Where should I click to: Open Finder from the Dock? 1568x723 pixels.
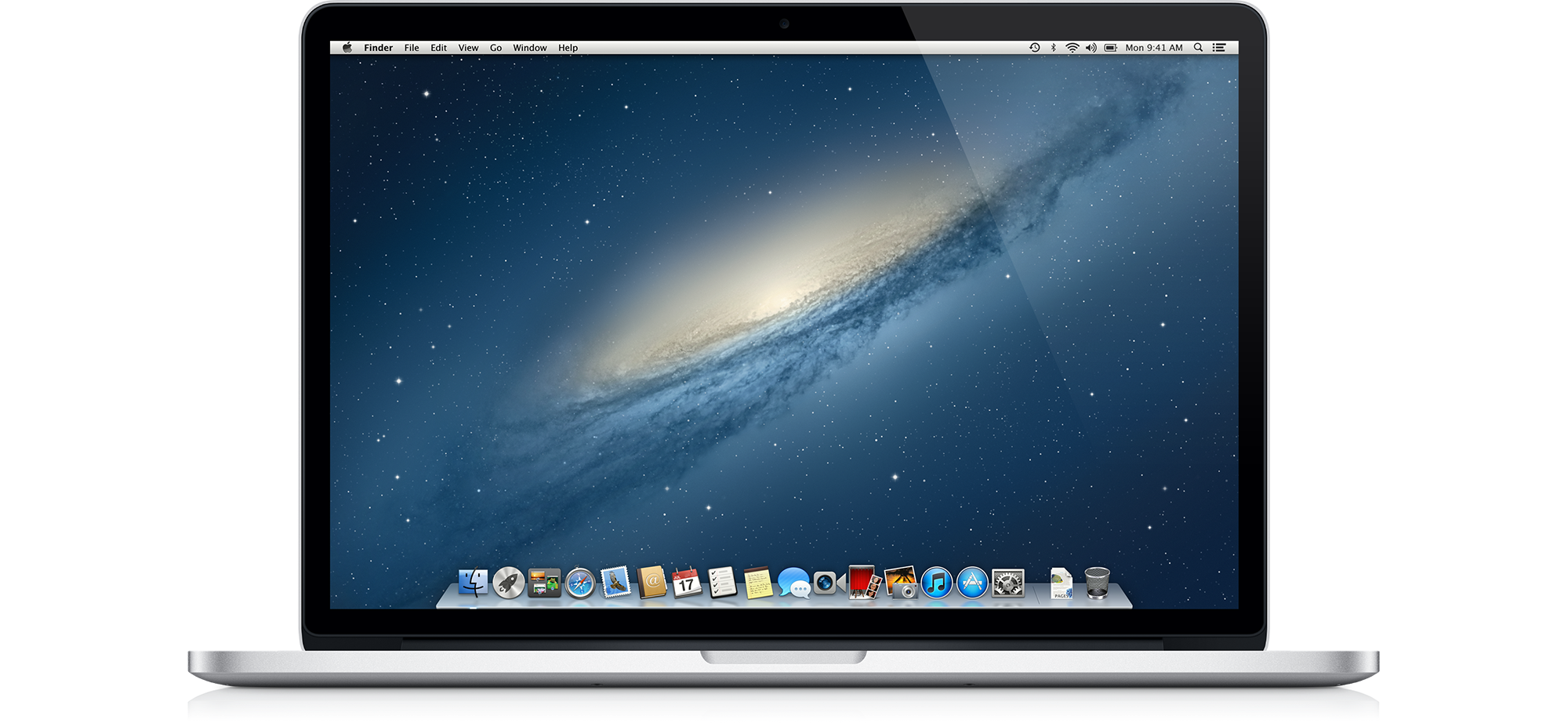point(473,583)
